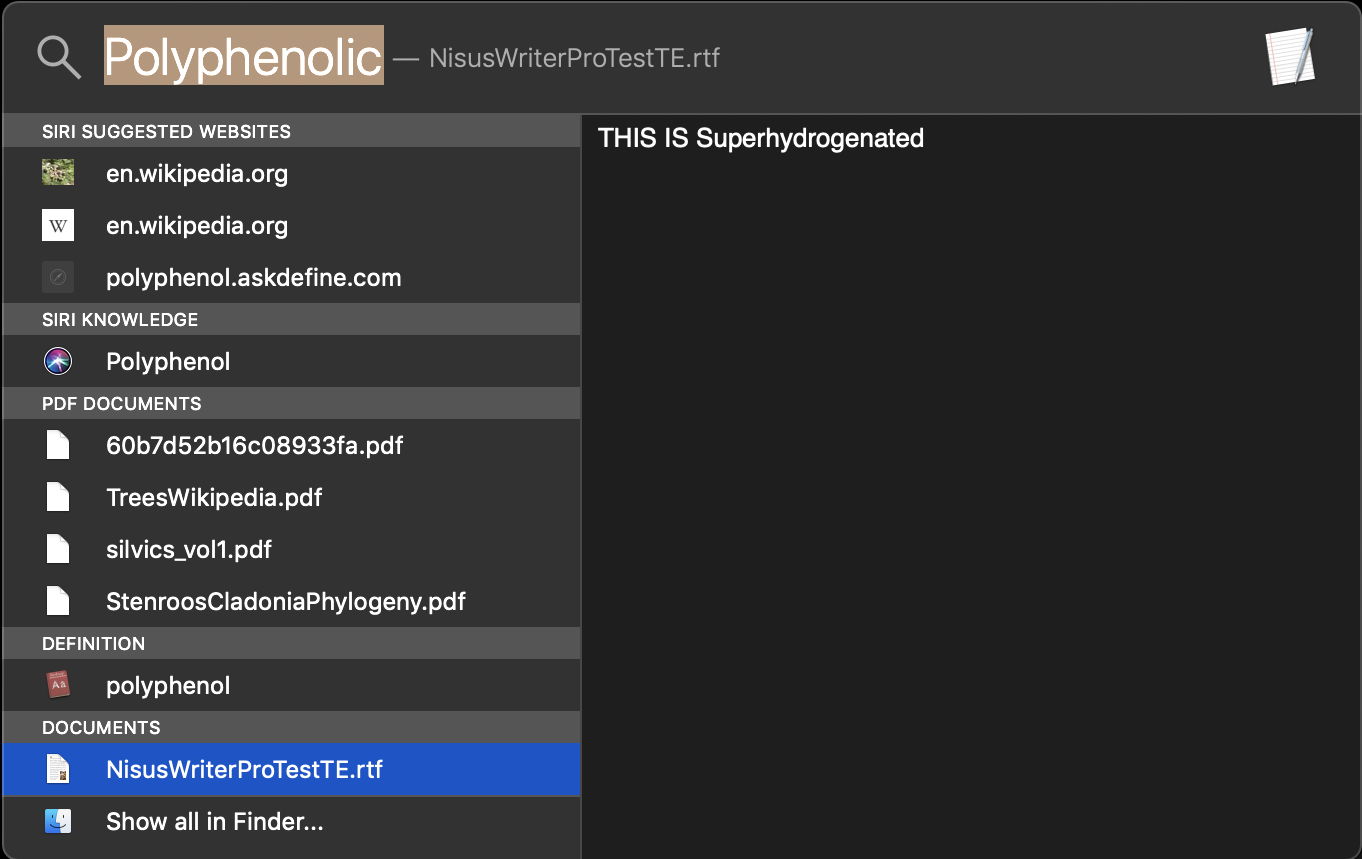
Task: Click the magnifying glass search icon
Action: coord(59,58)
